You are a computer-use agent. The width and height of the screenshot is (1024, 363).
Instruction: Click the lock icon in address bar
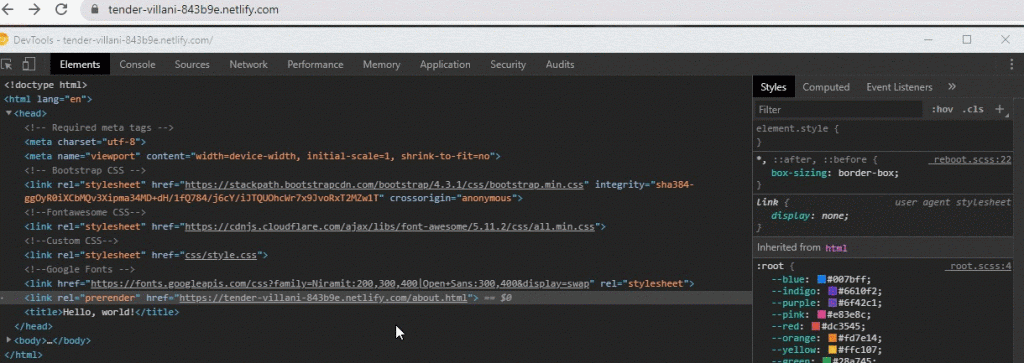tap(94, 10)
